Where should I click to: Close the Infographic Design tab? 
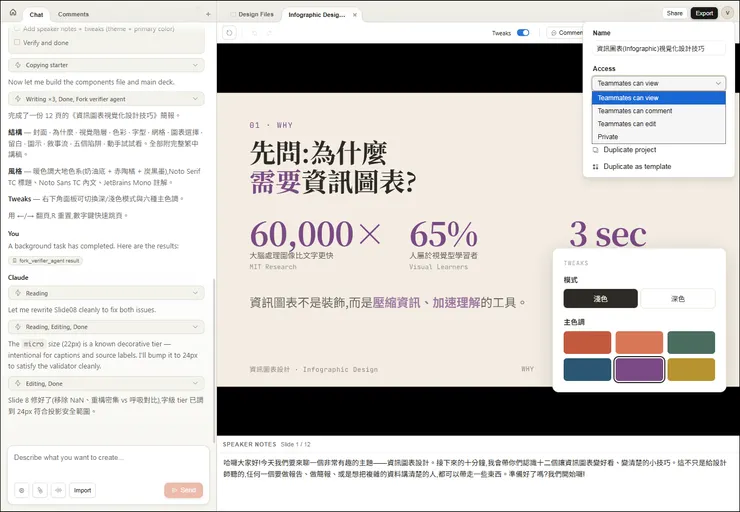pos(354,15)
